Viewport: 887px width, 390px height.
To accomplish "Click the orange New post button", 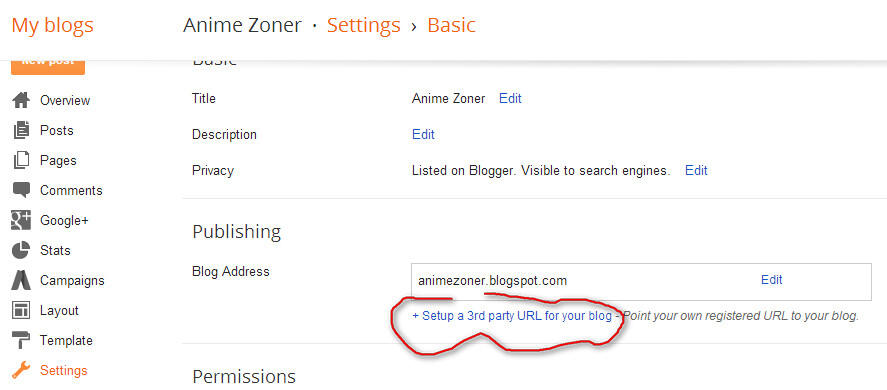I will 48,66.
